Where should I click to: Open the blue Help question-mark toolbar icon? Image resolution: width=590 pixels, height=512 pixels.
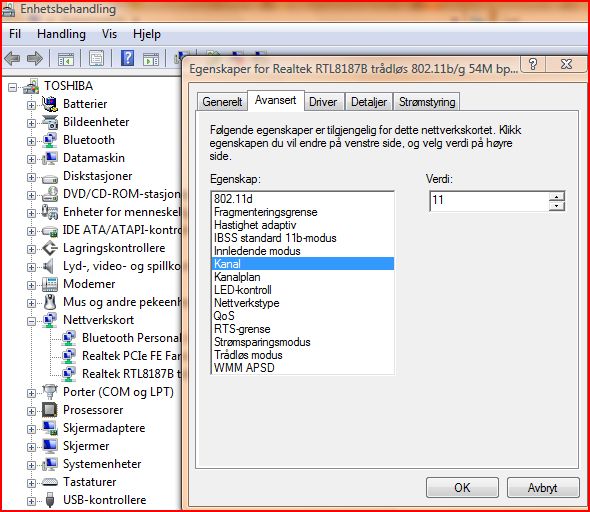[x=128, y=58]
